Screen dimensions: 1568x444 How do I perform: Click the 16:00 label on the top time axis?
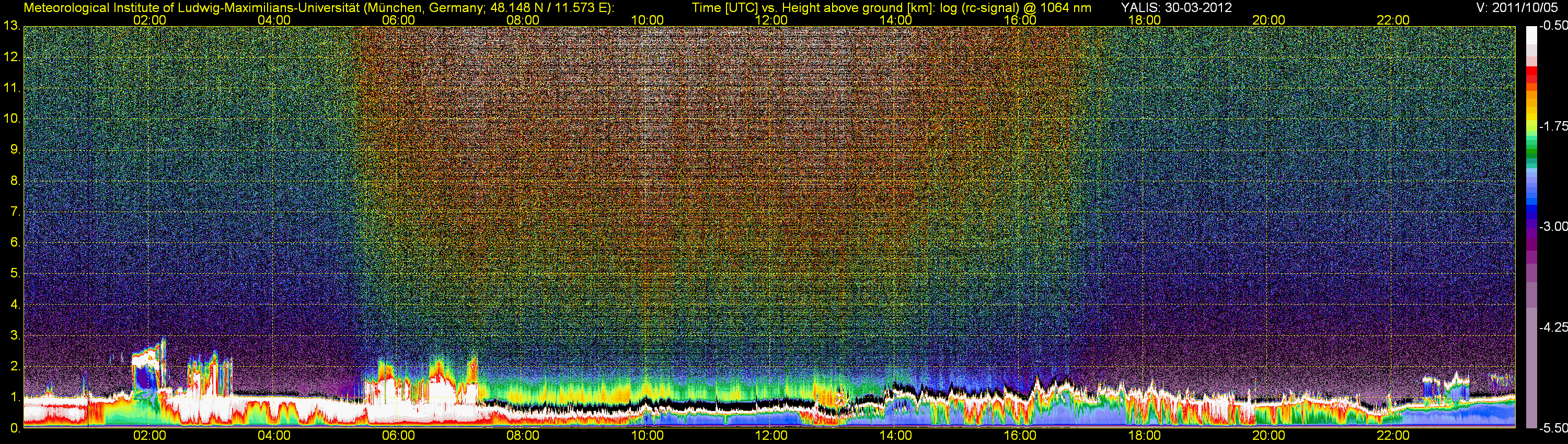[1020, 20]
